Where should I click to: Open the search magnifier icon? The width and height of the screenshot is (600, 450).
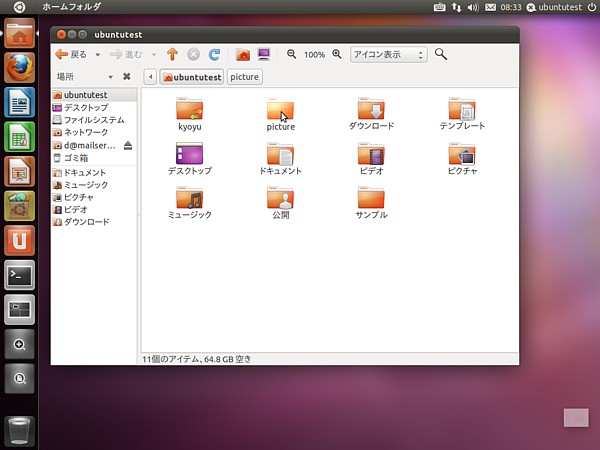(441, 54)
